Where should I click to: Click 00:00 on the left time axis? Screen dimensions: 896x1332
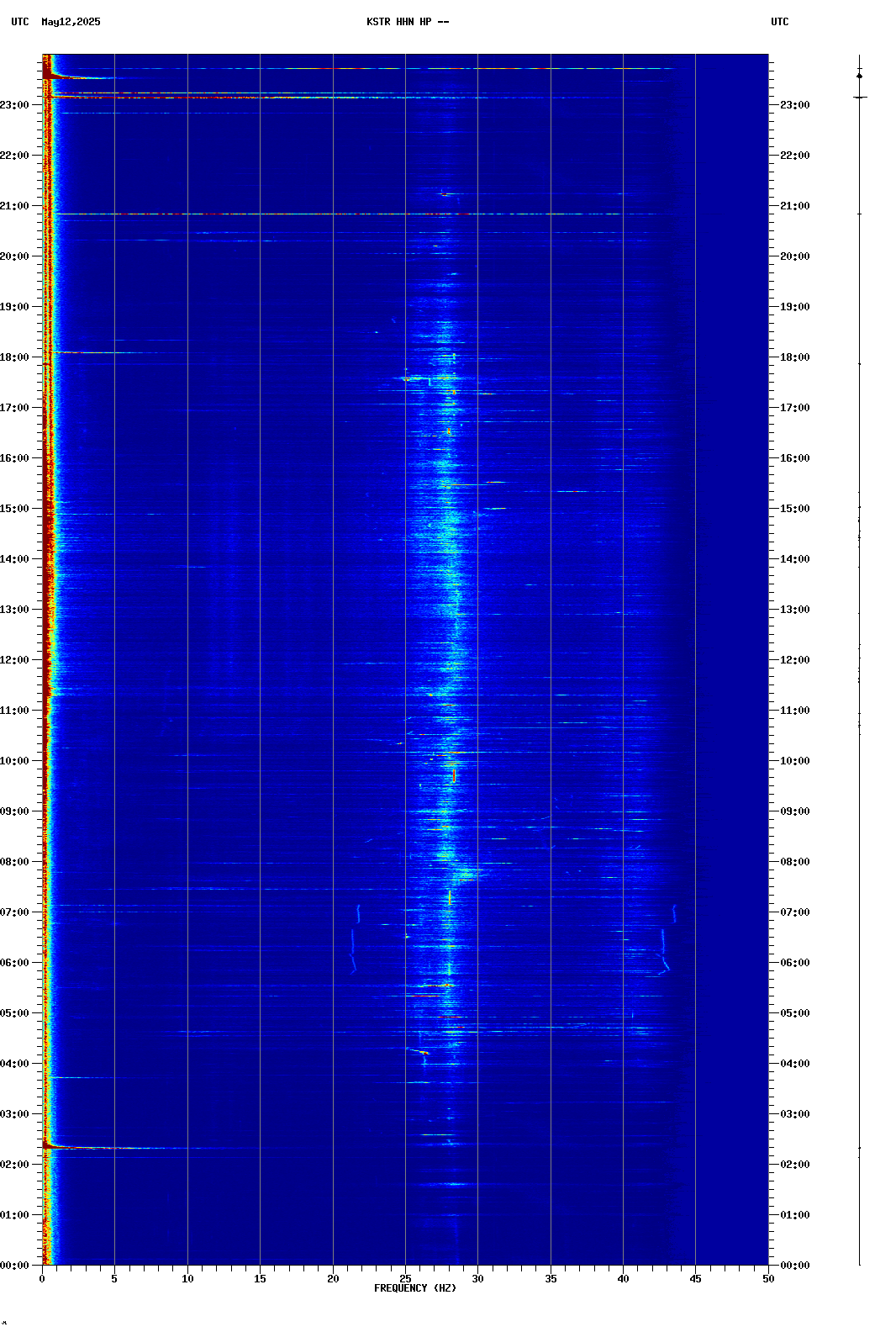(15, 1266)
